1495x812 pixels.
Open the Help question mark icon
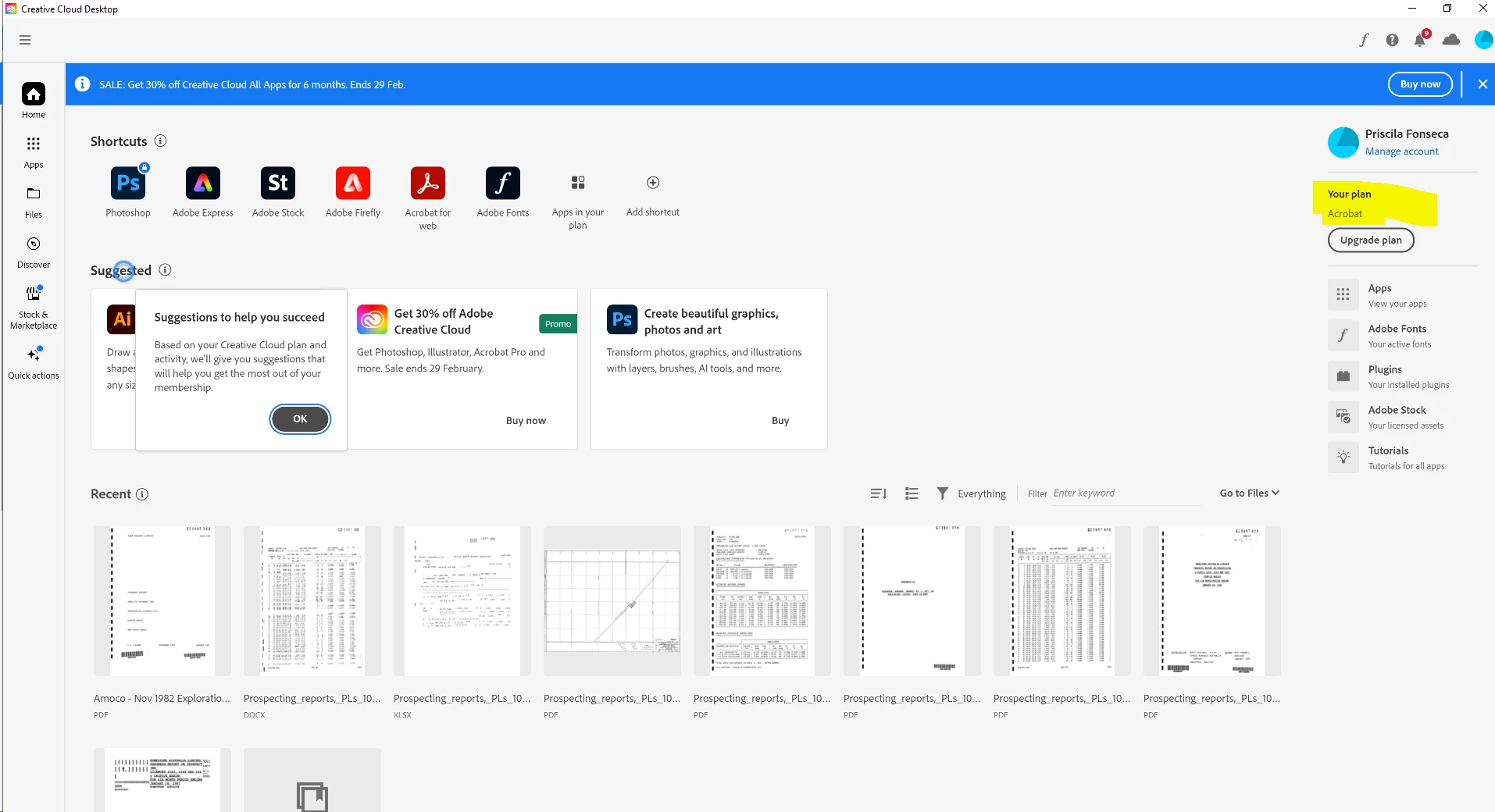[x=1392, y=40]
